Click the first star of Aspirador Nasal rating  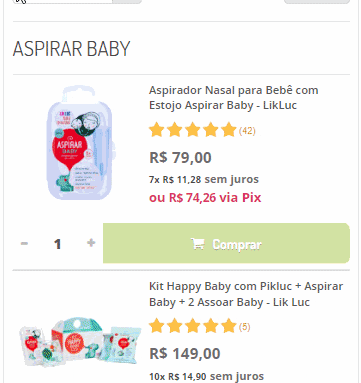(156, 130)
